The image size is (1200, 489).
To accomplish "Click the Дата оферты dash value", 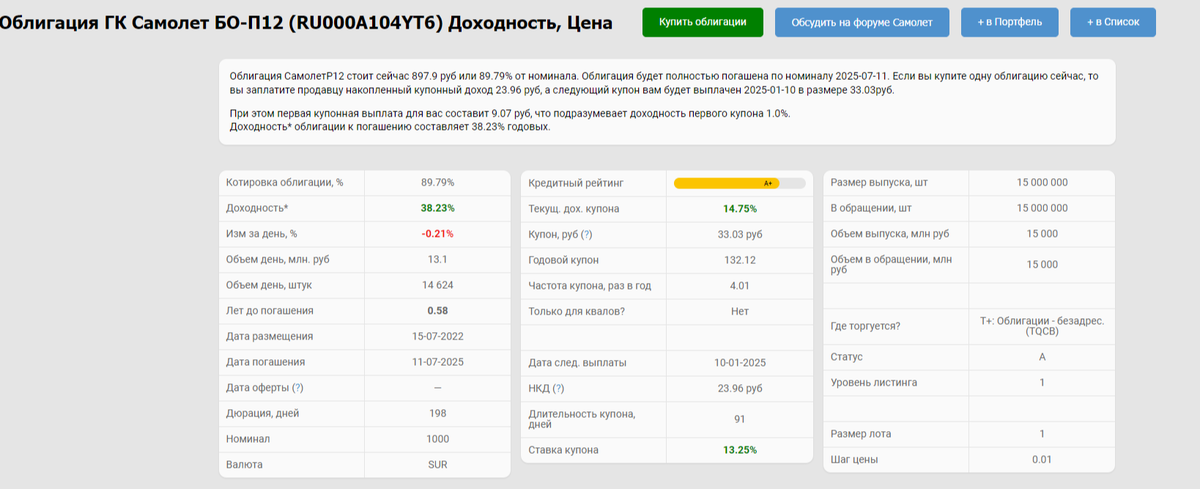I will click(437, 388).
